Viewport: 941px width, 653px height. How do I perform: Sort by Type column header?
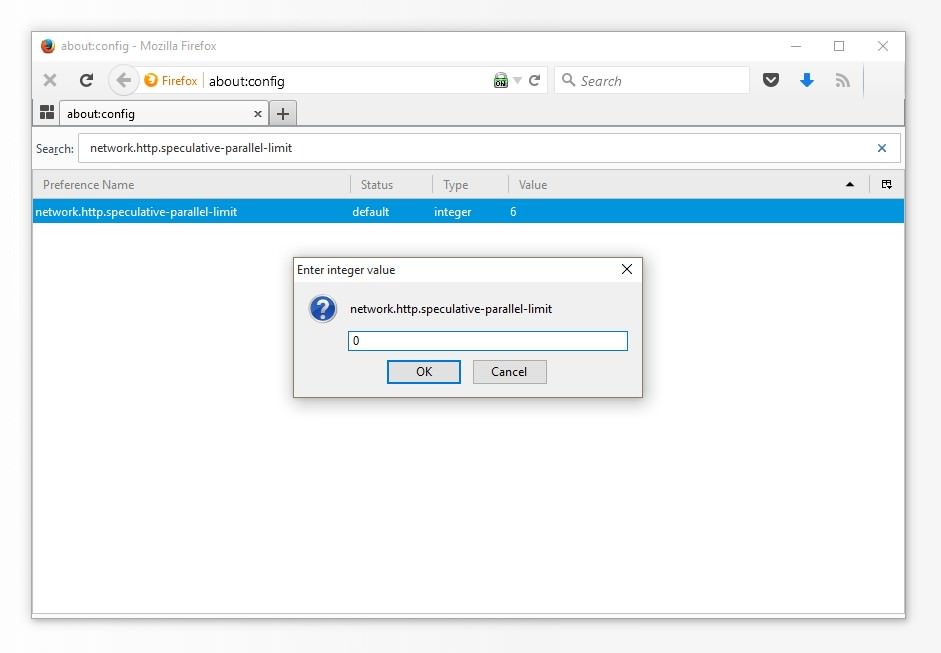[x=470, y=185]
